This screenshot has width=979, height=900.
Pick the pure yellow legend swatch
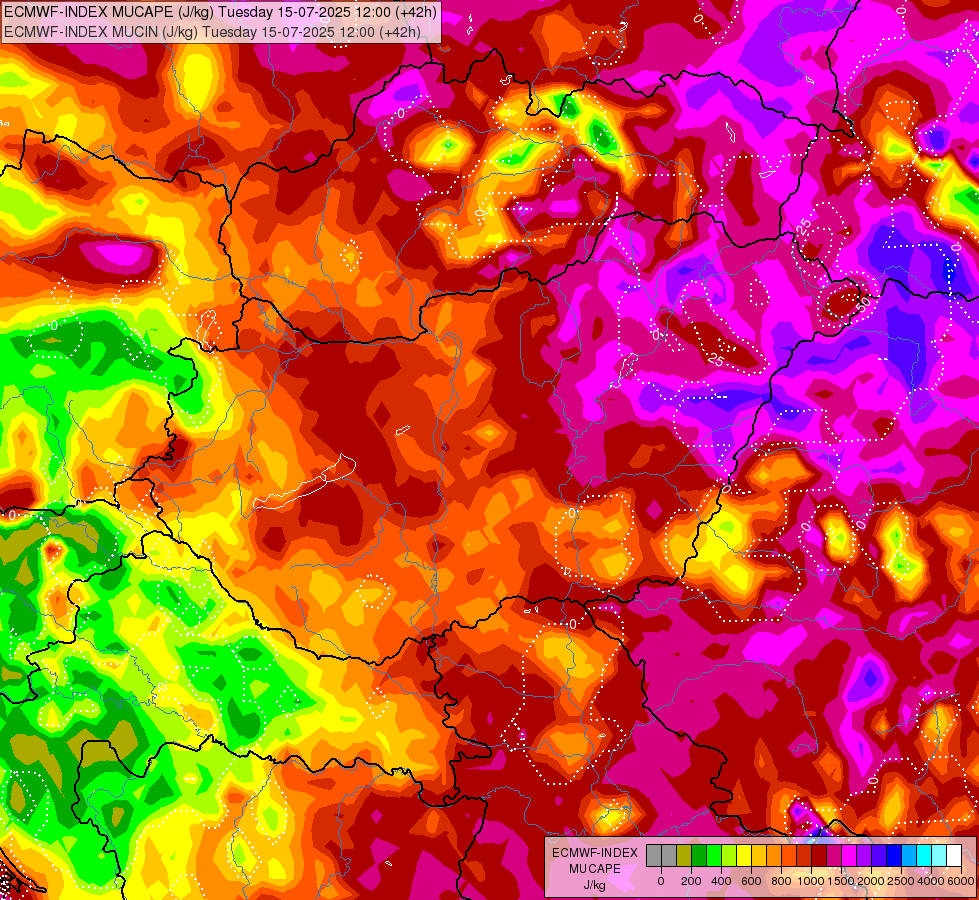744,855
